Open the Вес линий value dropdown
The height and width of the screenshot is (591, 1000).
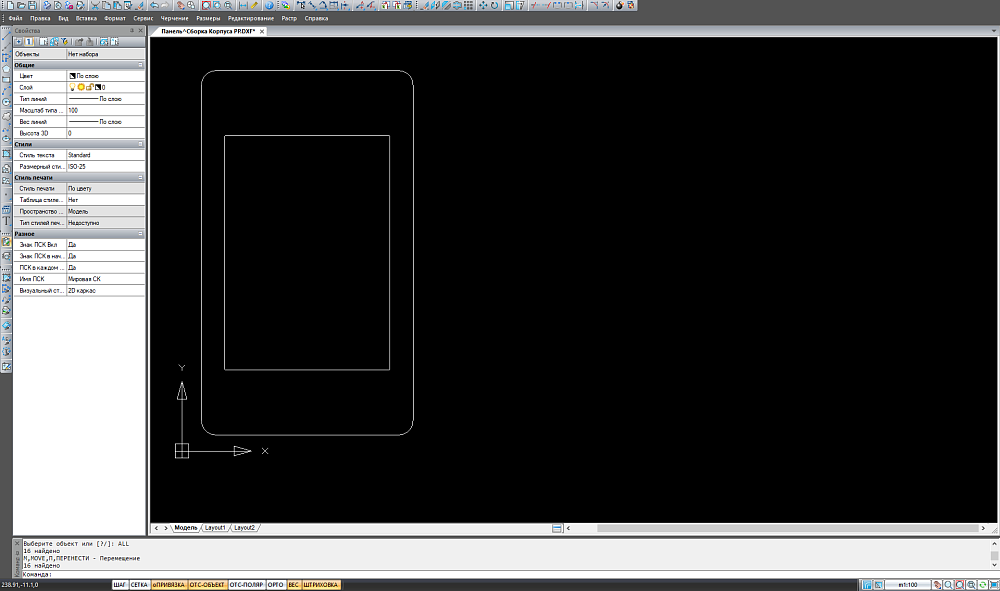click(106, 122)
